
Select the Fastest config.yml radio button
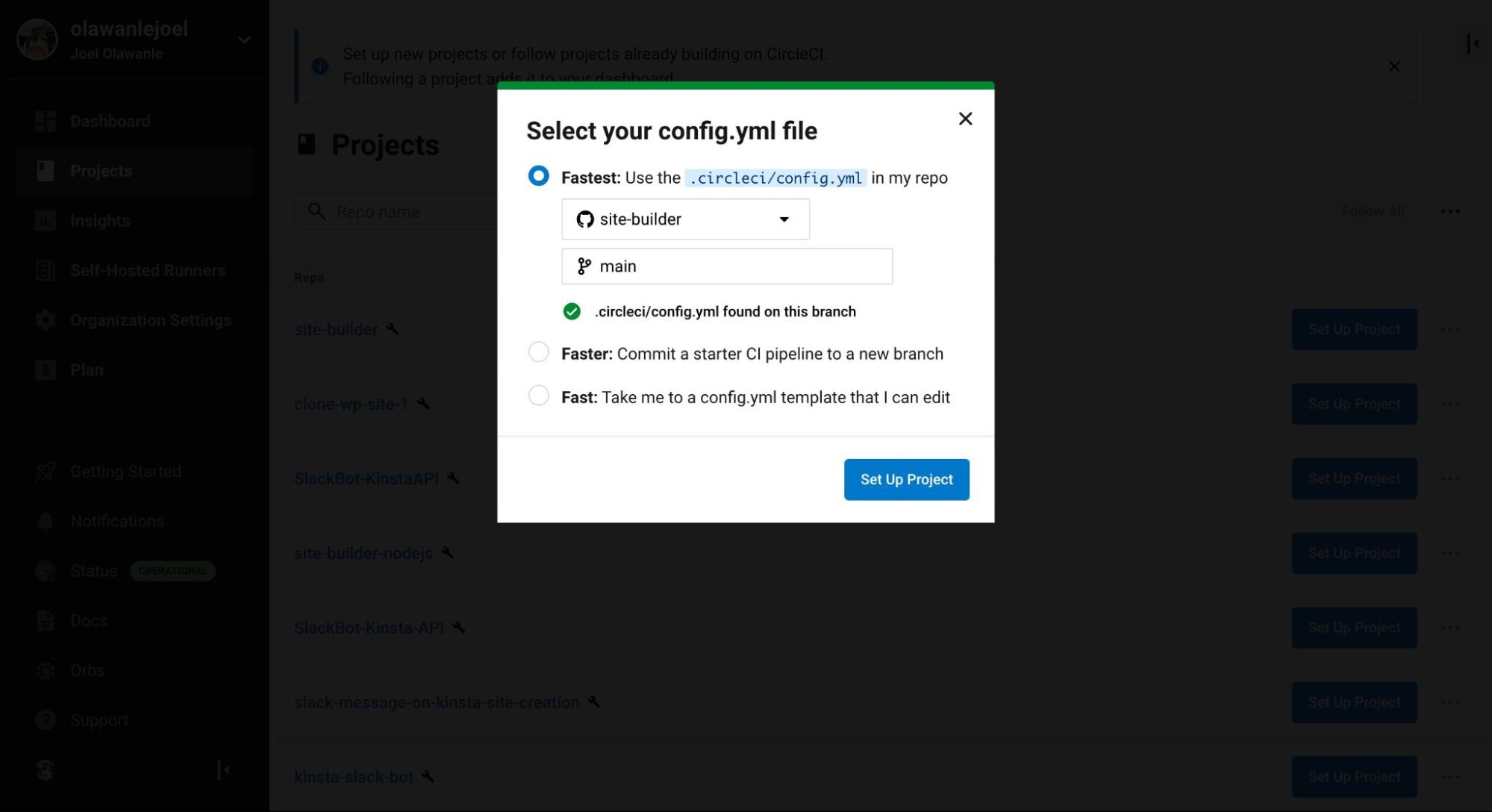coord(537,176)
